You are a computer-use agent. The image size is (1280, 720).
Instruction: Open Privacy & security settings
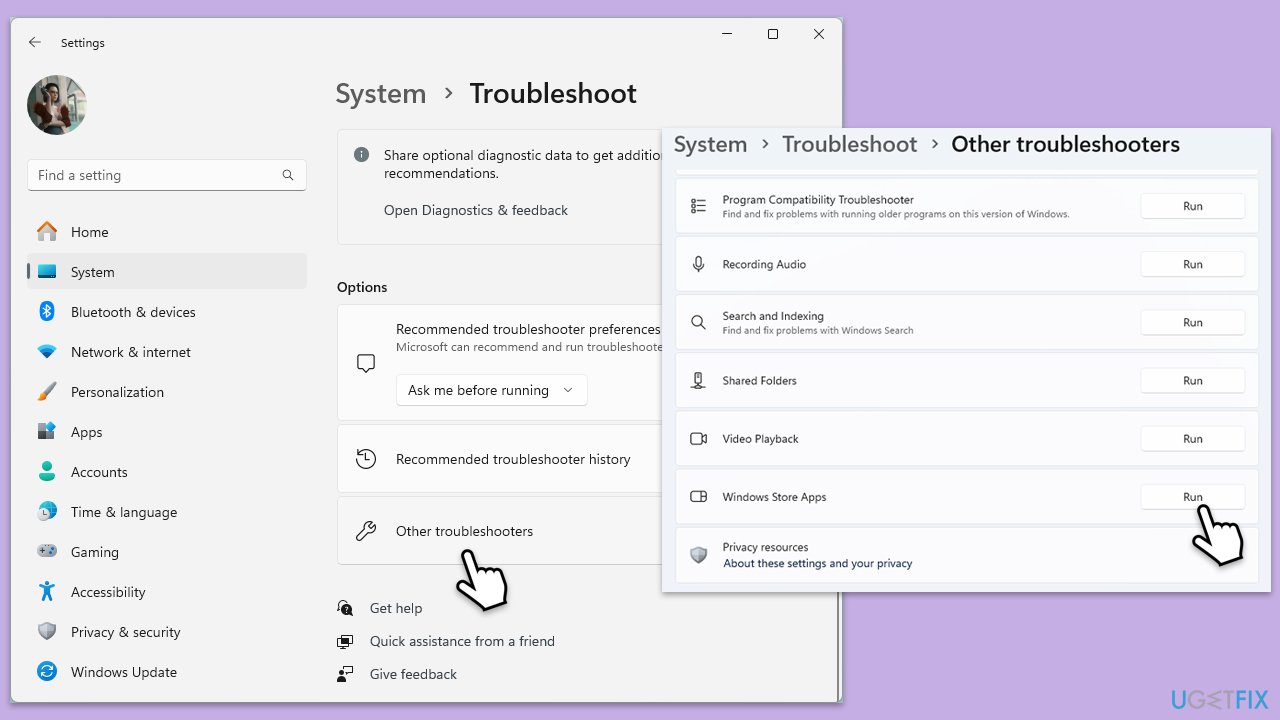167,632
